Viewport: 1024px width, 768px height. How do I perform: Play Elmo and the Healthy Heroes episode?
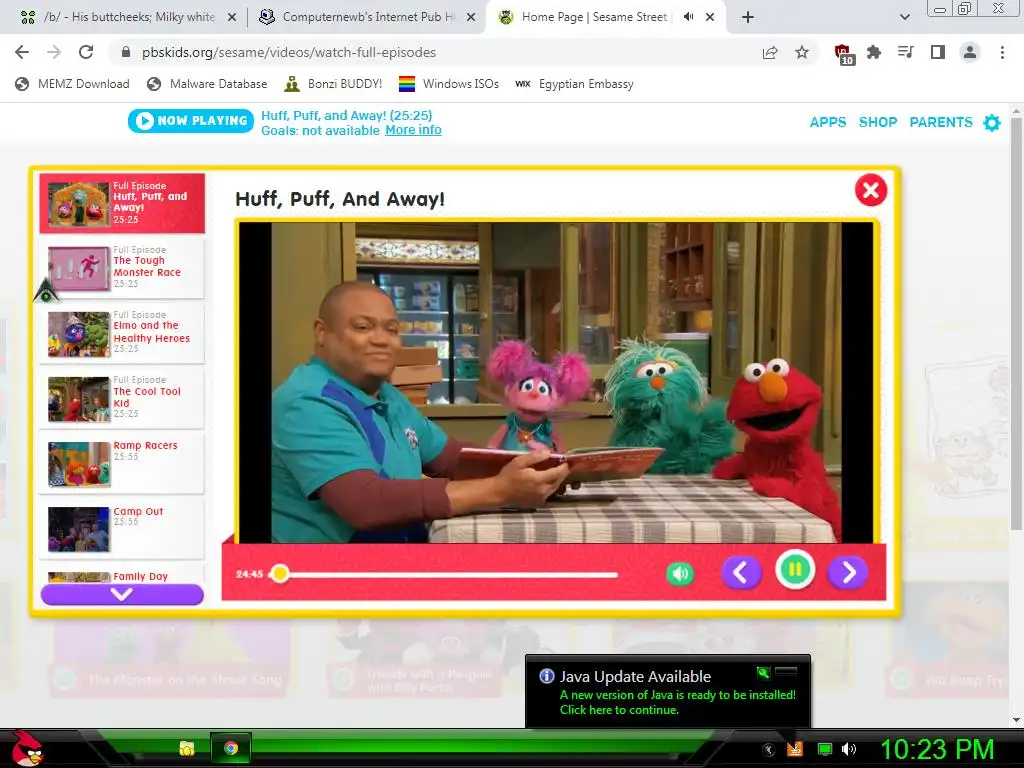(122, 333)
